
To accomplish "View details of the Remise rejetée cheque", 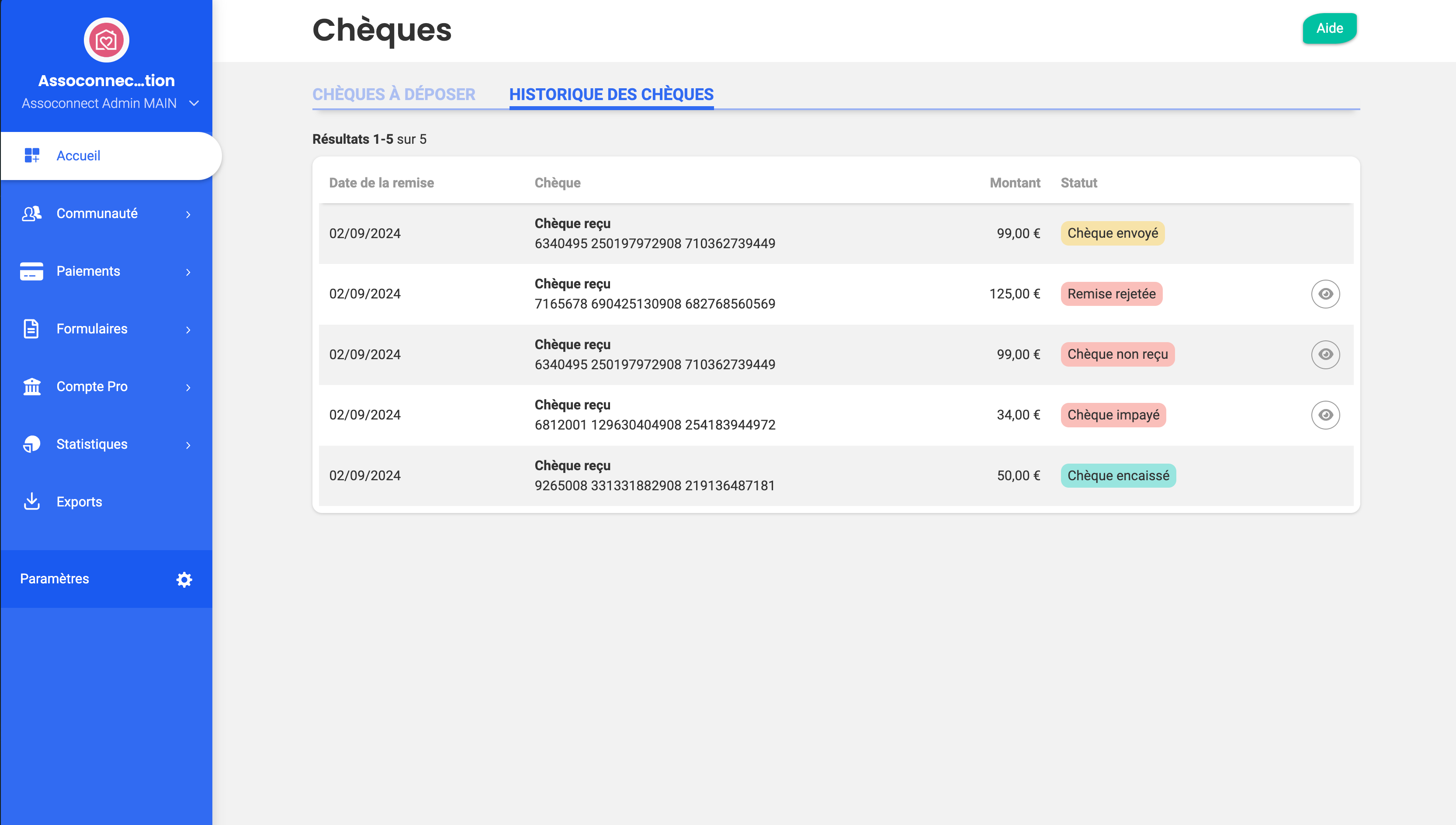I will (1325, 294).
